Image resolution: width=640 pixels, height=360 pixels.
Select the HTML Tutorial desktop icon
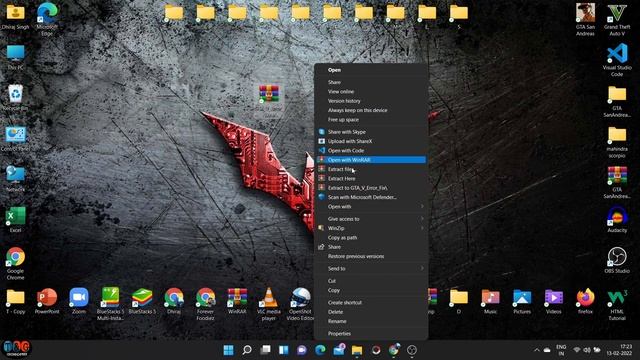click(x=617, y=304)
